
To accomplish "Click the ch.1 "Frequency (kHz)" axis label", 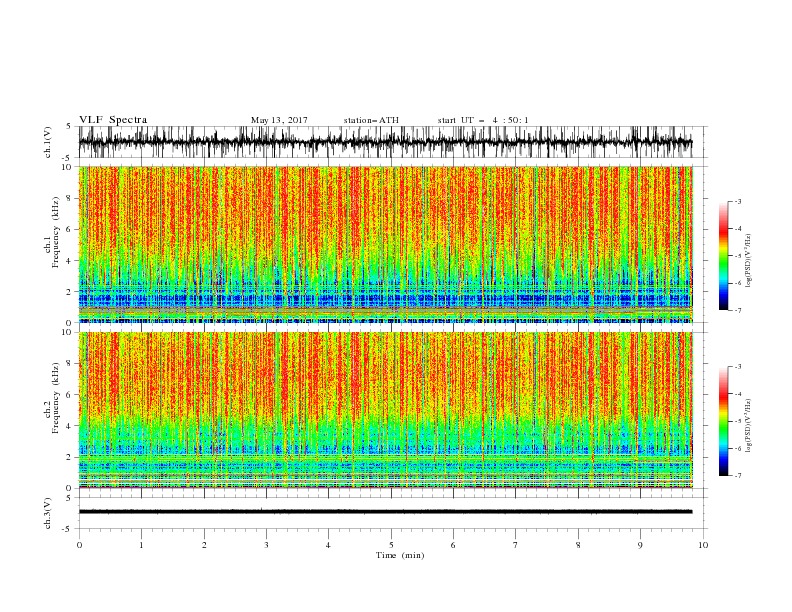I will 56,233.
